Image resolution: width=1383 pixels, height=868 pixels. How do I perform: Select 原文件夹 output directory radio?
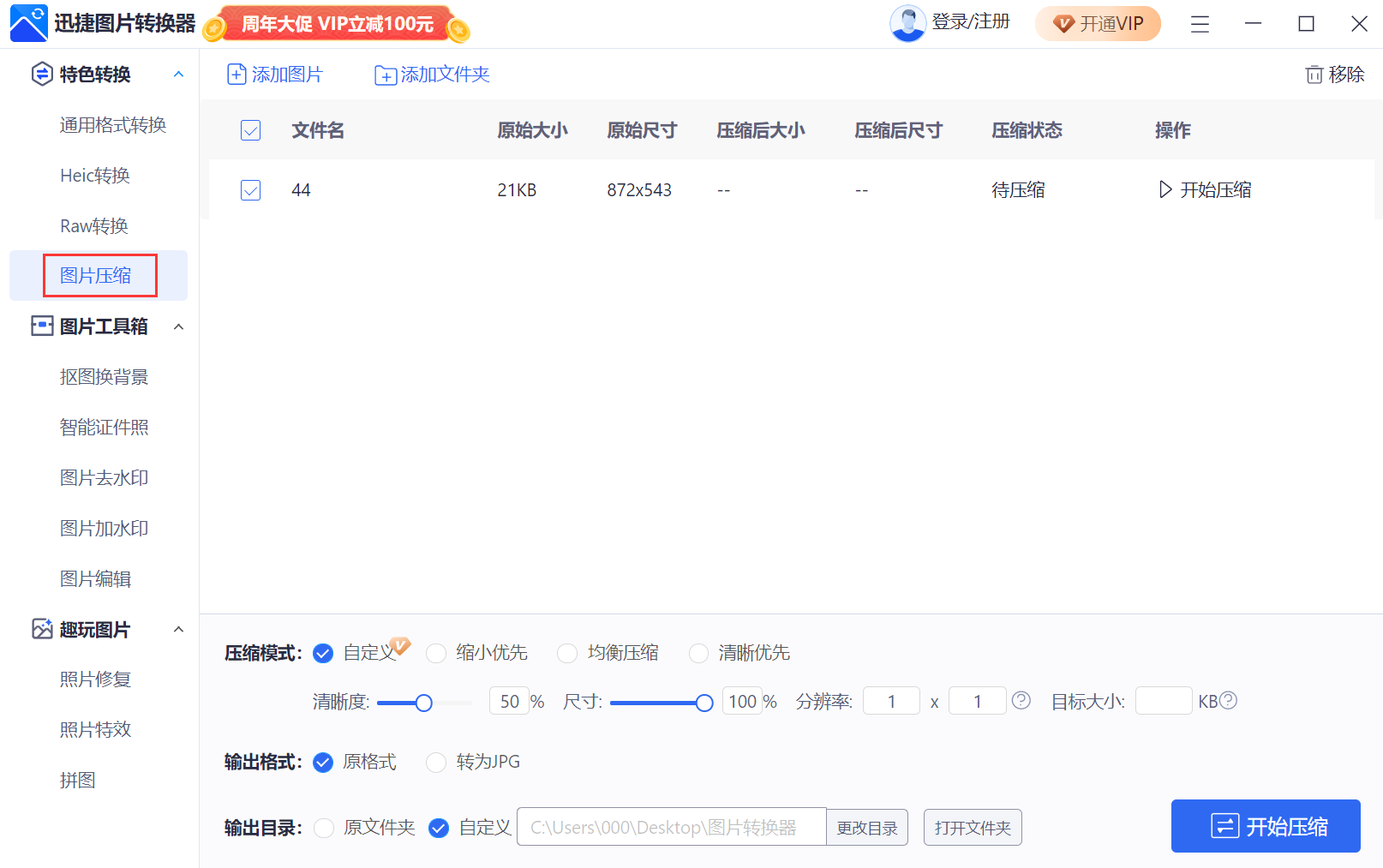[x=324, y=829]
